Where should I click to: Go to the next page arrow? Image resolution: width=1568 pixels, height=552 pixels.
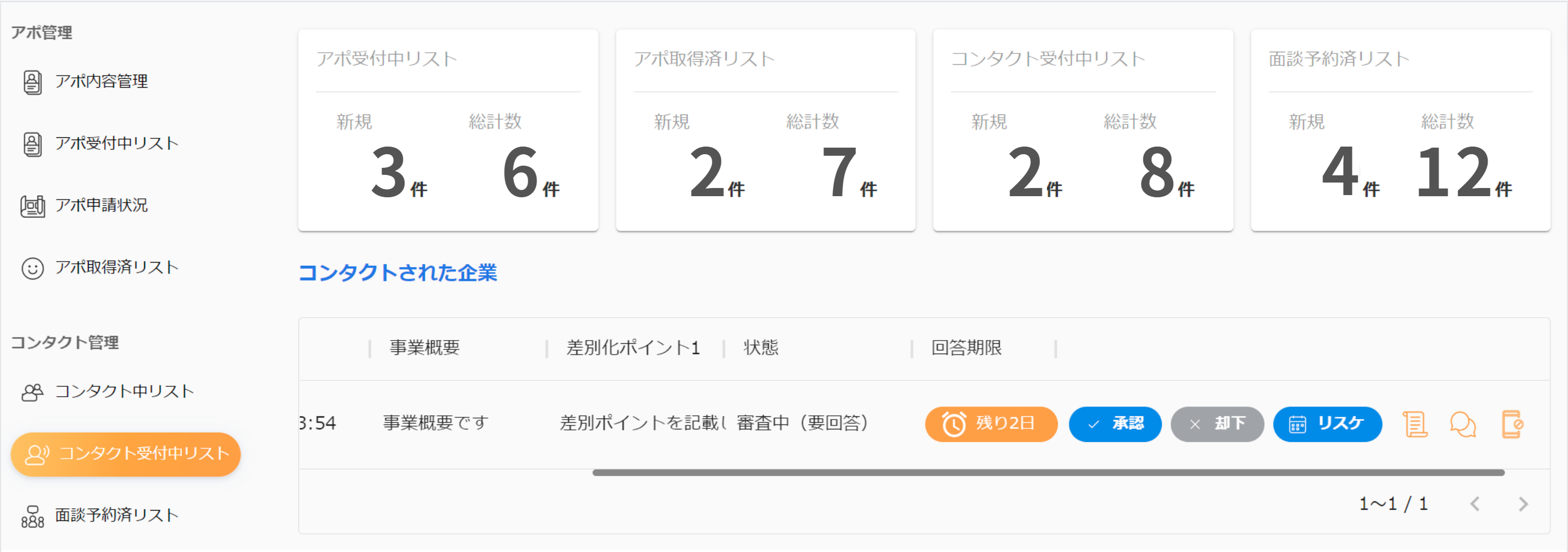pyautogui.click(x=1523, y=504)
